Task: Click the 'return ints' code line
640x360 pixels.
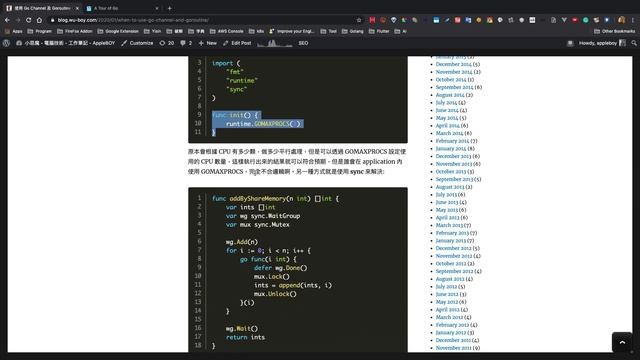Action: click(245, 337)
